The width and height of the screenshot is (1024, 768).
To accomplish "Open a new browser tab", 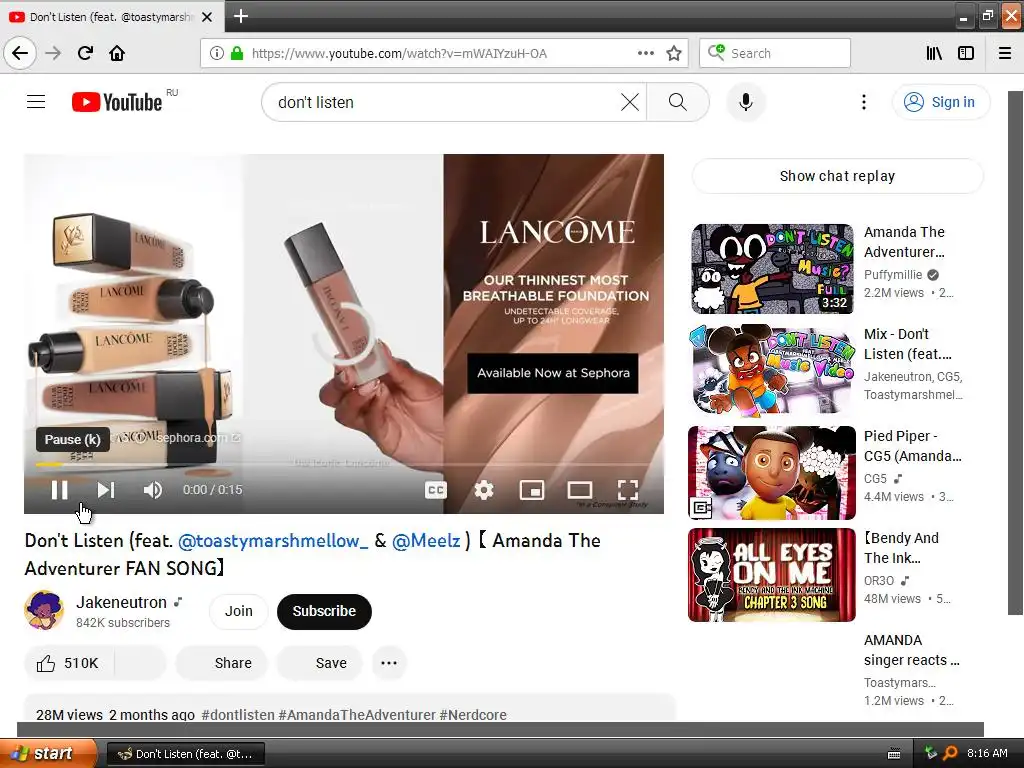I will [240, 16].
